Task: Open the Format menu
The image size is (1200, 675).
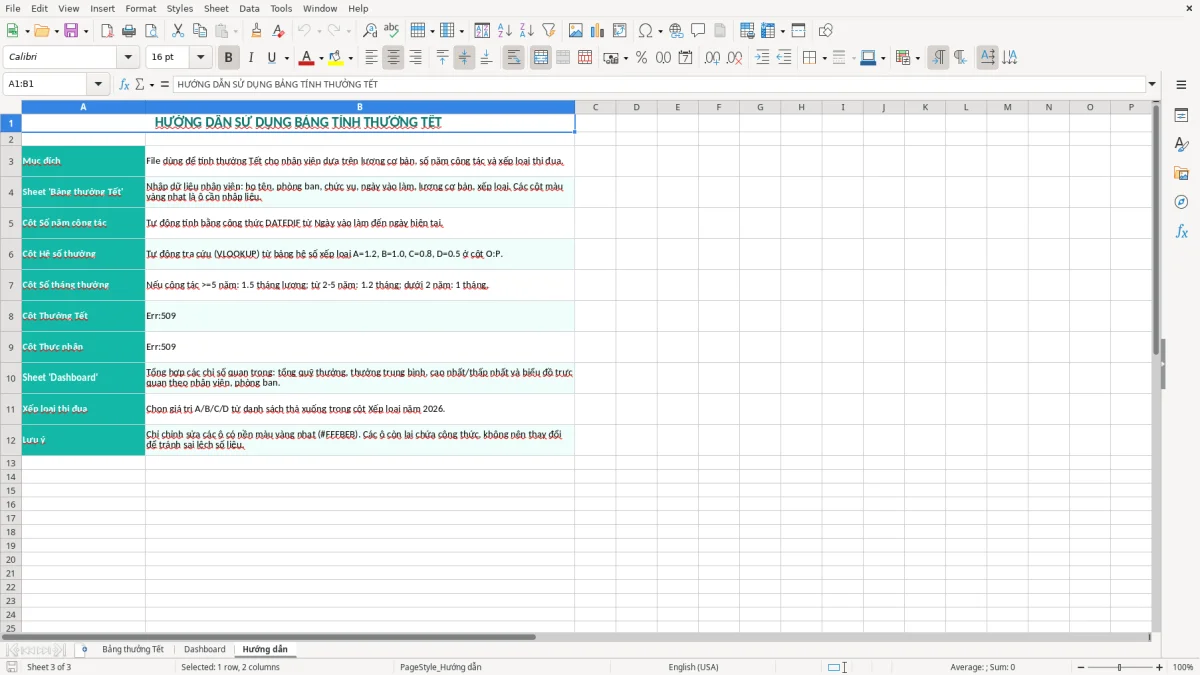Action: [x=140, y=8]
